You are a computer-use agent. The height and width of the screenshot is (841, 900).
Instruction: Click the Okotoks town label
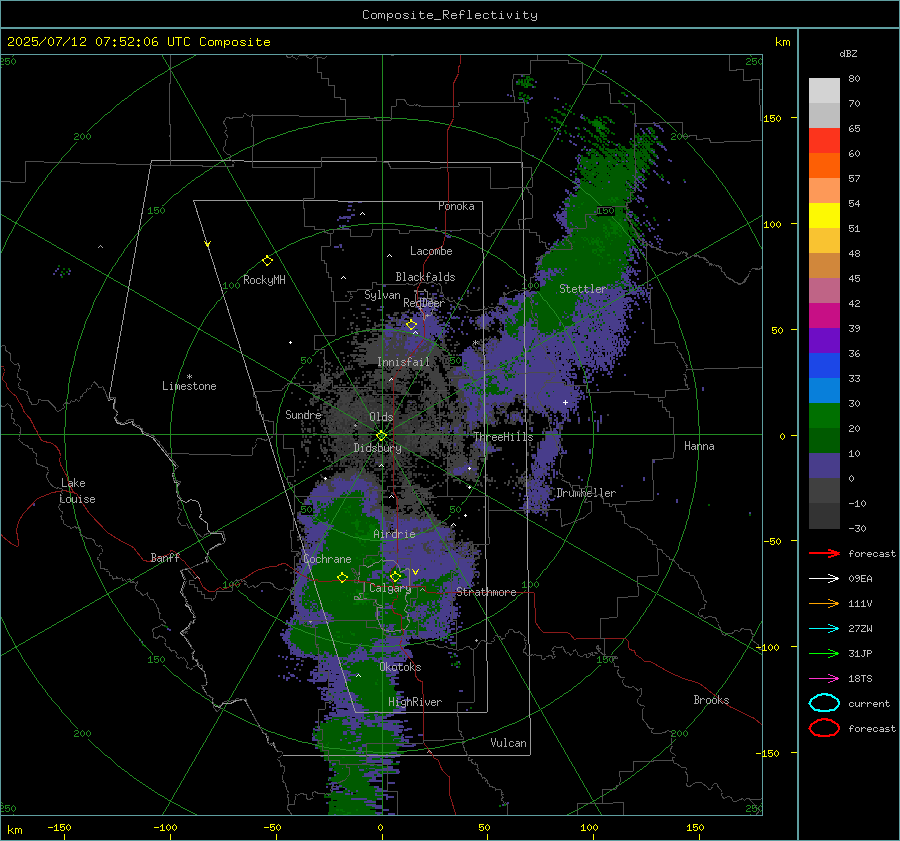[x=400, y=667]
